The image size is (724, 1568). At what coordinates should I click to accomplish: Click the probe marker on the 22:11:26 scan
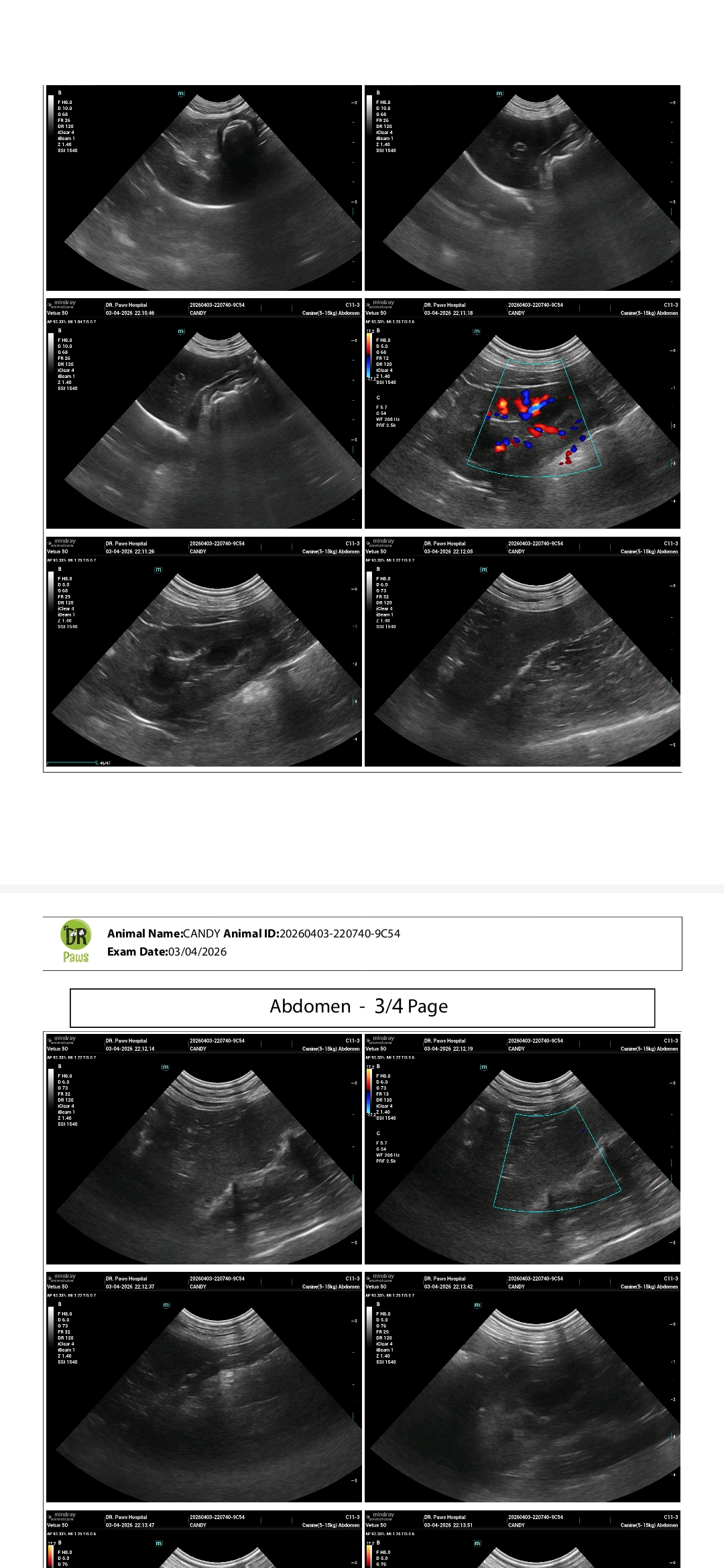tap(158, 570)
